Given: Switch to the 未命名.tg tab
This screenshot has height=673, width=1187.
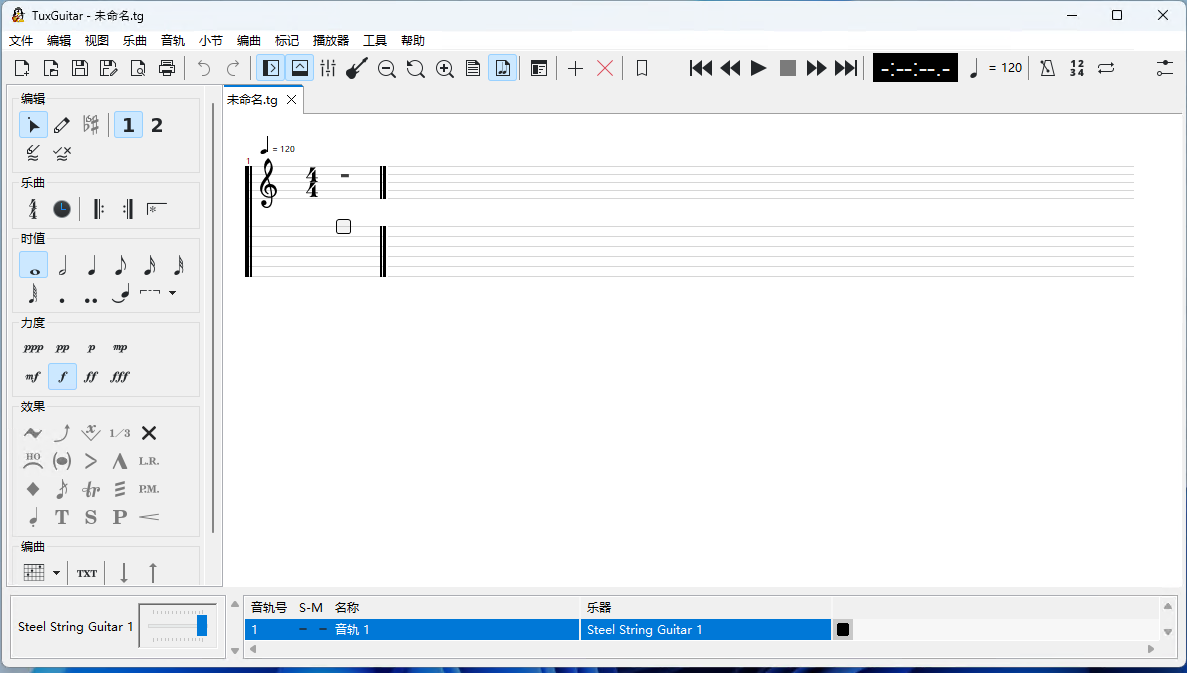Looking at the screenshot, I should pyautogui.click(x=253, y=100).
